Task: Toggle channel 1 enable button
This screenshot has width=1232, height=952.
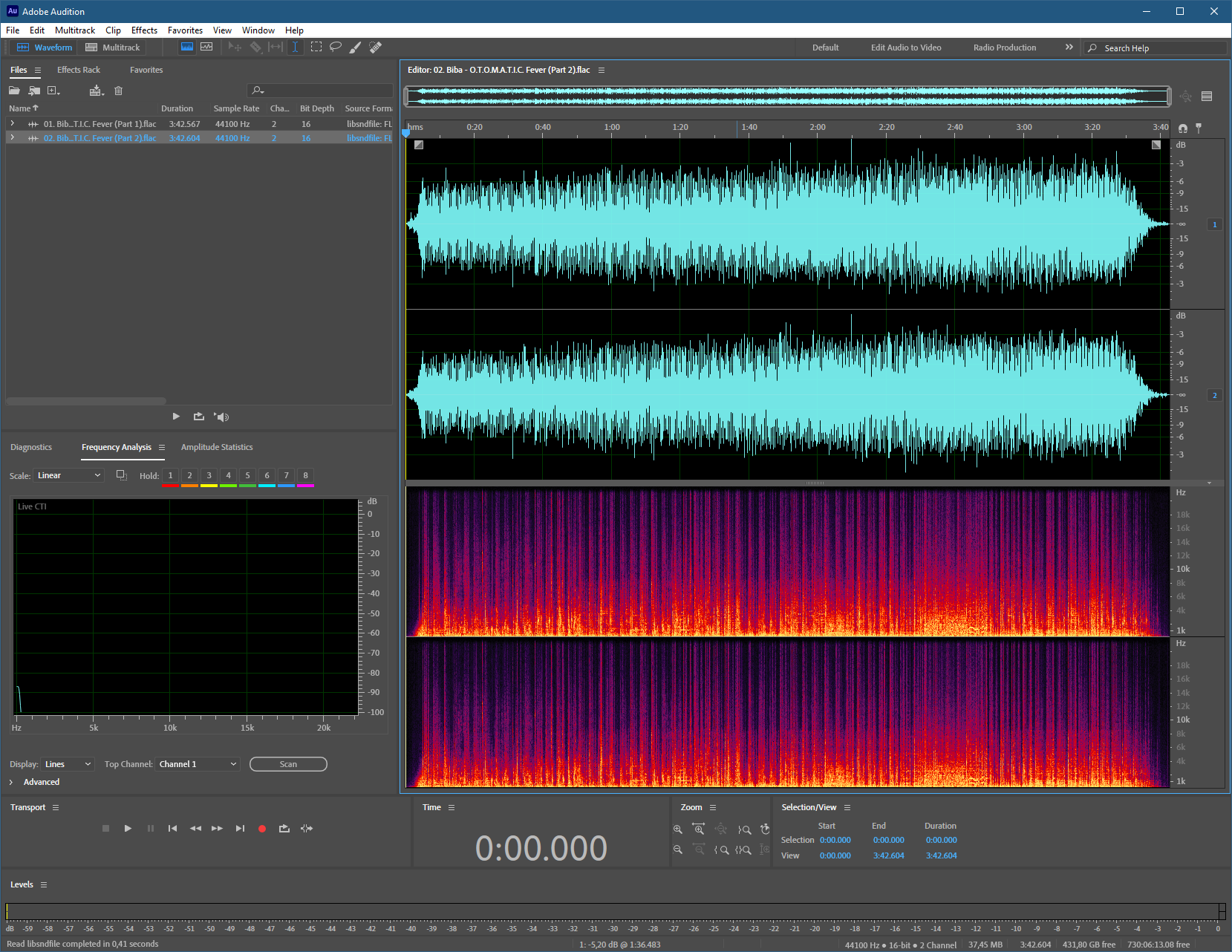Action: pyautogui.click(x=1215, y=224)
